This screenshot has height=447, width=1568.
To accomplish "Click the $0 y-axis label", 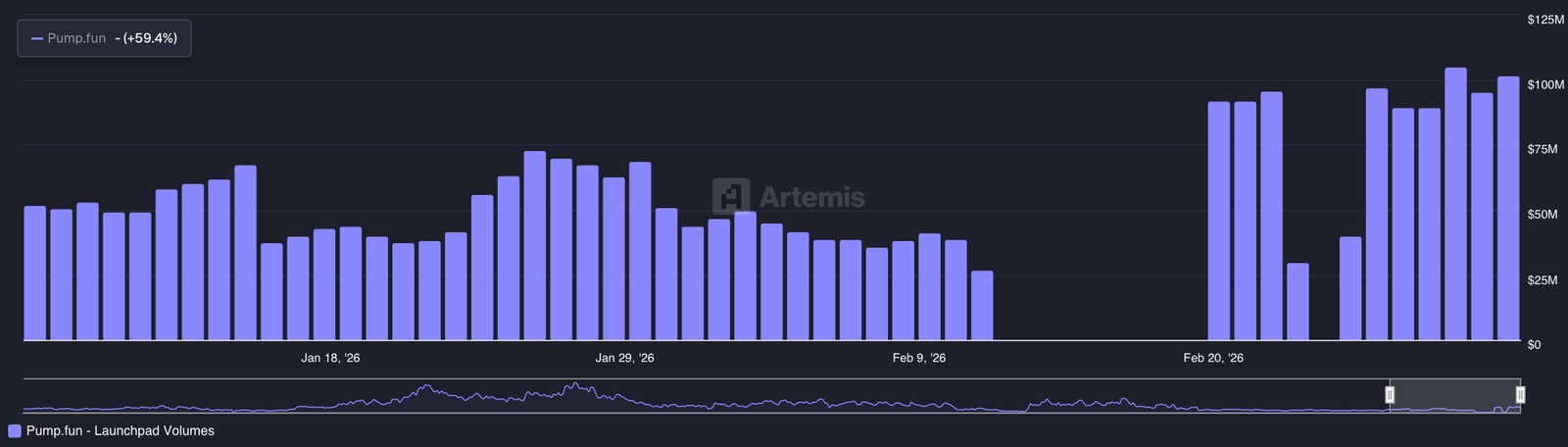I will (1534, 345).
